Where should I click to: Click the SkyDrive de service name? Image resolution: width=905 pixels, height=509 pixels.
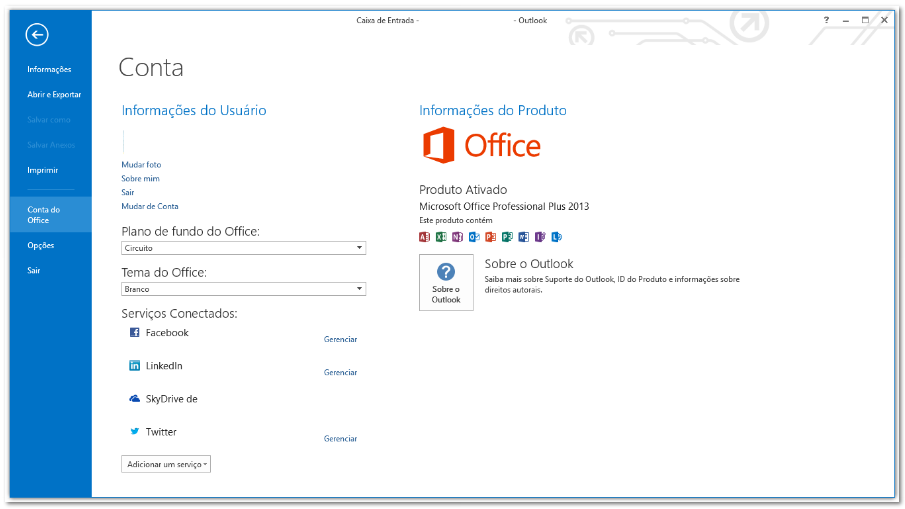pyautogui.click(x=171, y=399)
